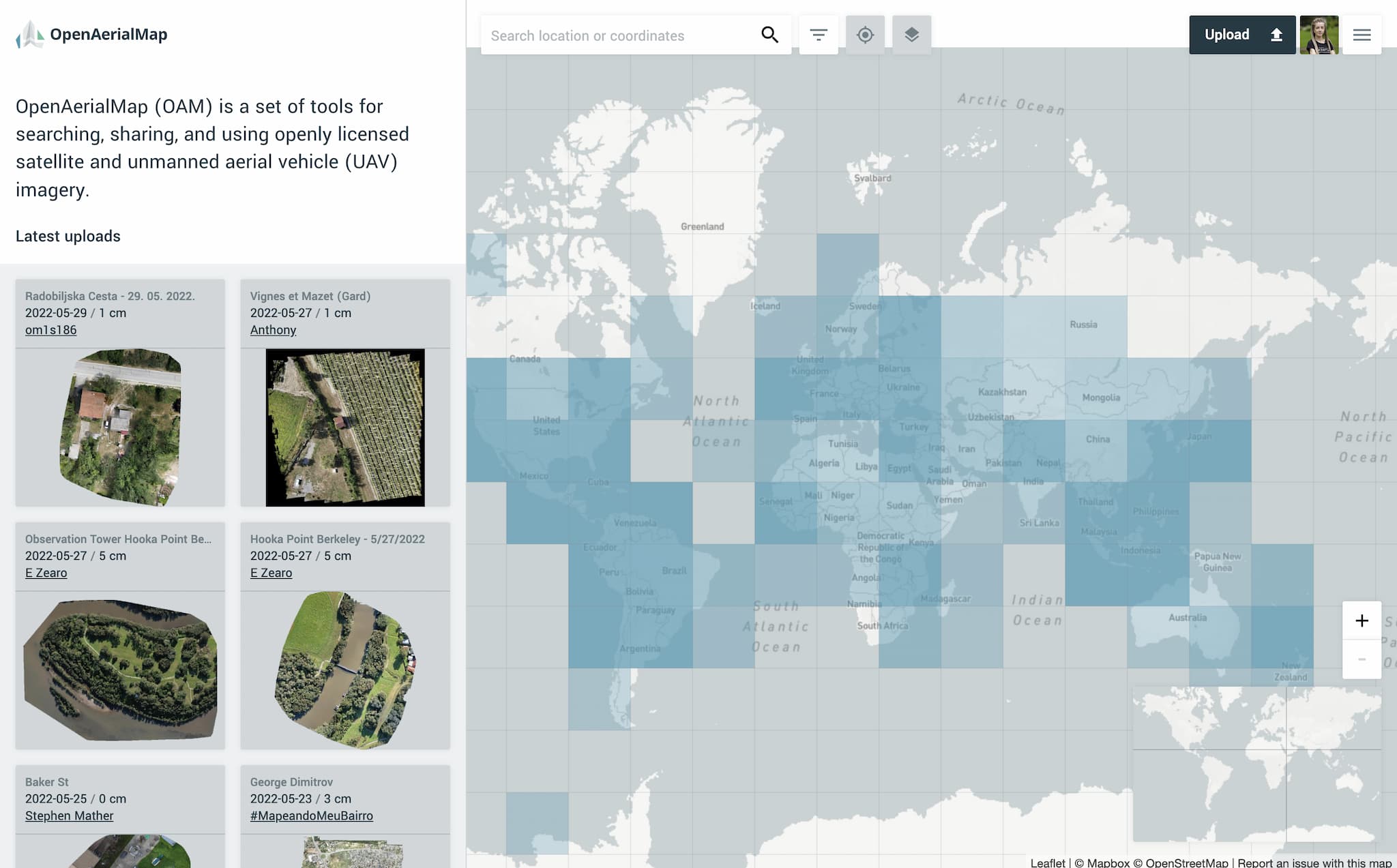Open George Dimitrov imagery thumbnail
Image resolution: width=1397 pixels, height=868 pixels.
345,851
